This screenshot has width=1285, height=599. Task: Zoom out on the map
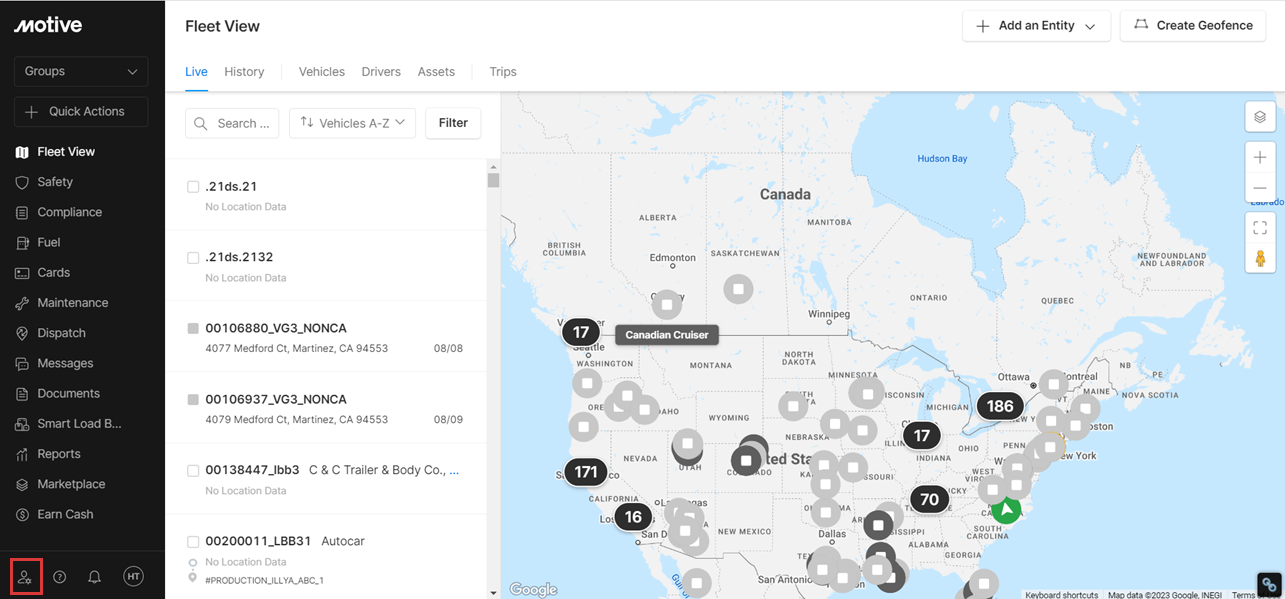point(1260,188)
